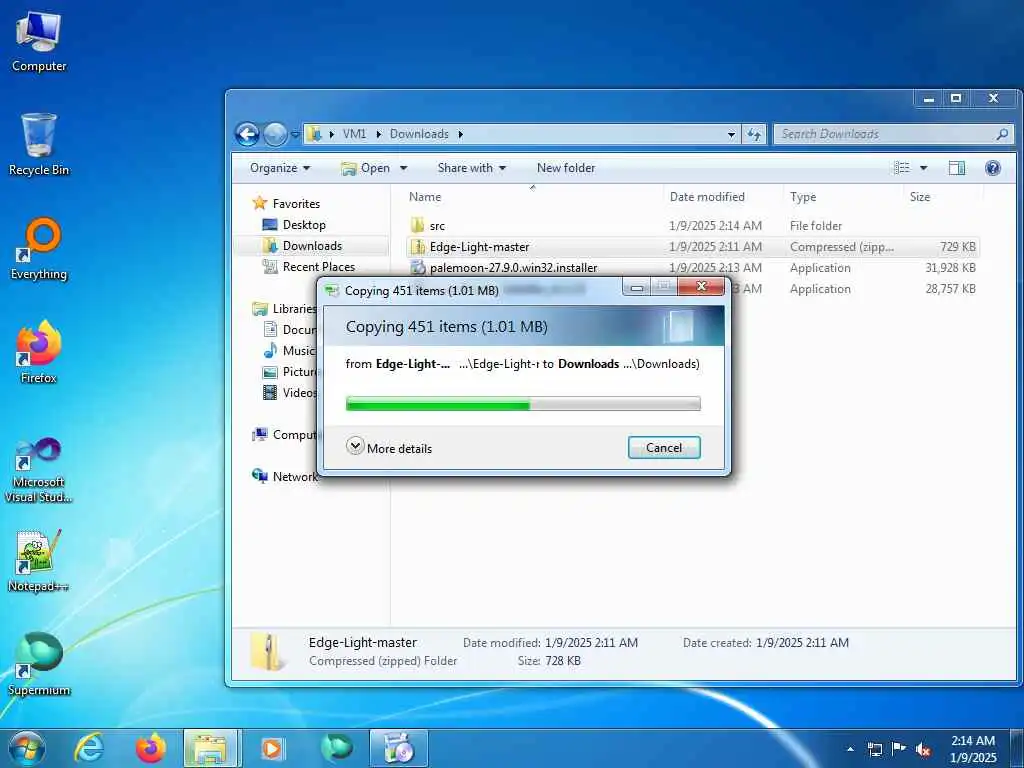Click VM1 in the address breadcrumb

(355, 134)
